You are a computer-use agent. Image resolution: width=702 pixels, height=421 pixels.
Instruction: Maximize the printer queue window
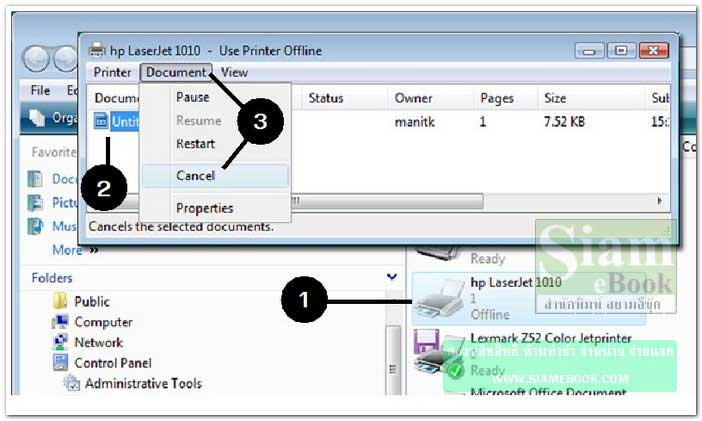click(x=621, y=50)
